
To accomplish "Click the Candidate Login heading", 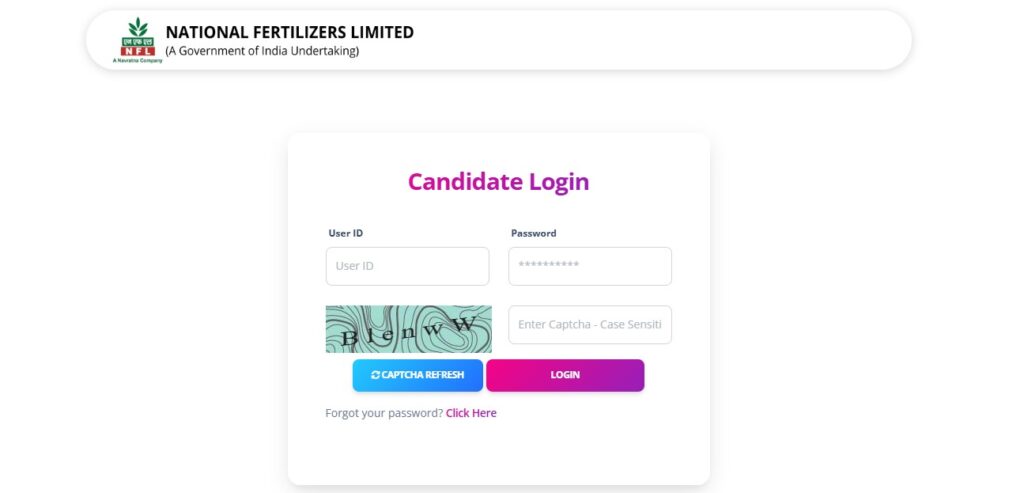I will (498, 182).
